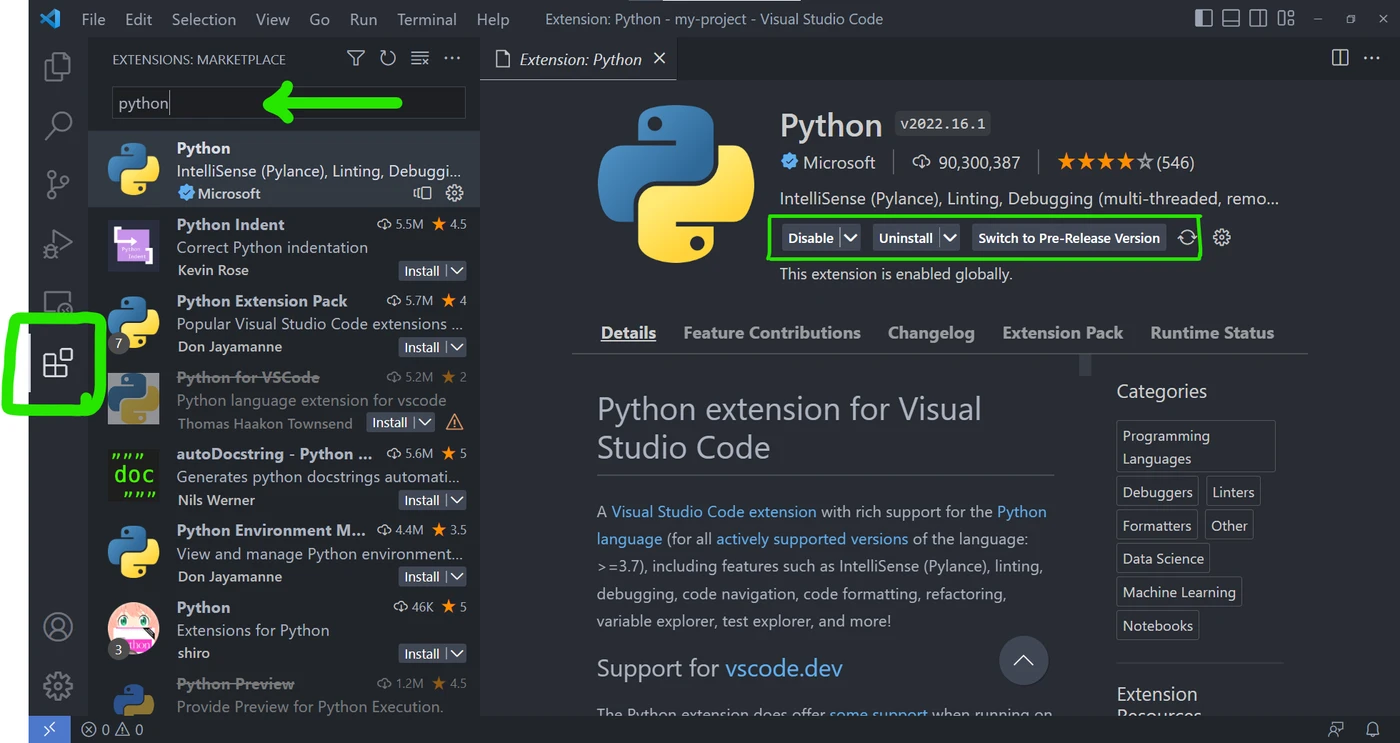Open Accounts menu in activity bar
Viewport: 1400px width, 743px height.
coord(58,627)
